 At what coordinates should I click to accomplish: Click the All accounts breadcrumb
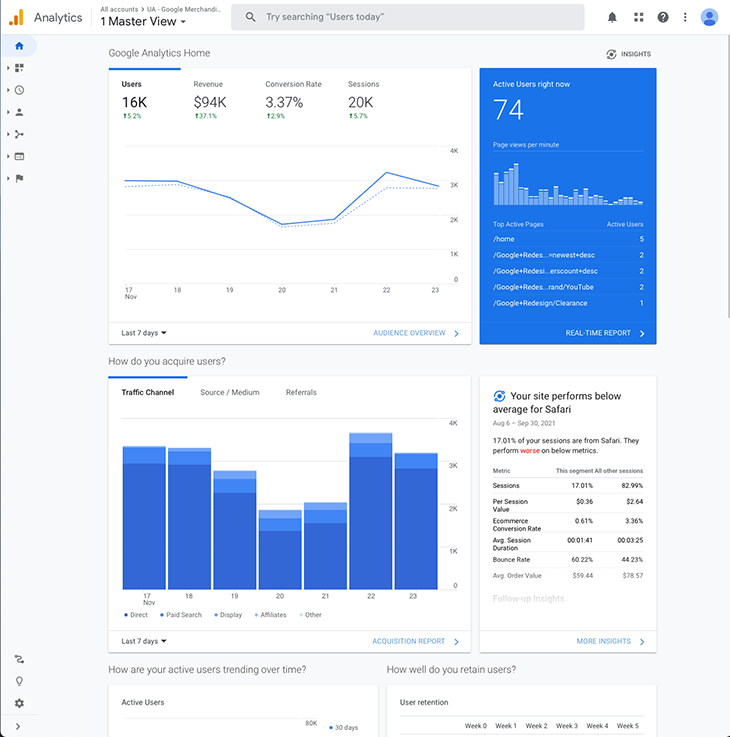[x=119, y=9]
